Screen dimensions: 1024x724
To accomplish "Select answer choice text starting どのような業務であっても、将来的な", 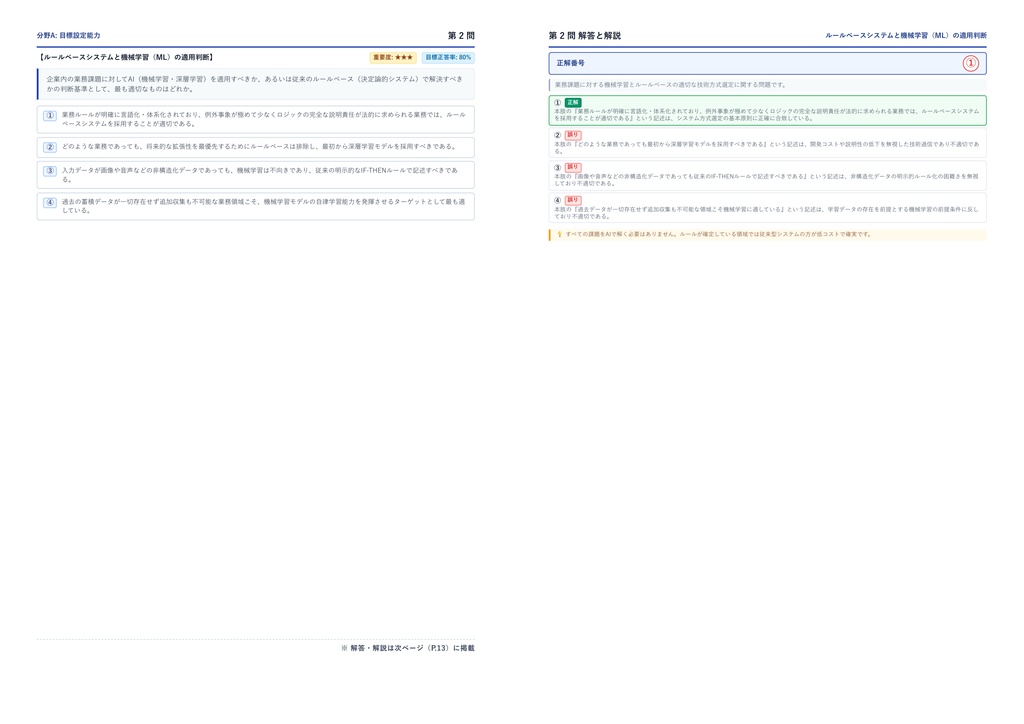I will click(260, 147).
